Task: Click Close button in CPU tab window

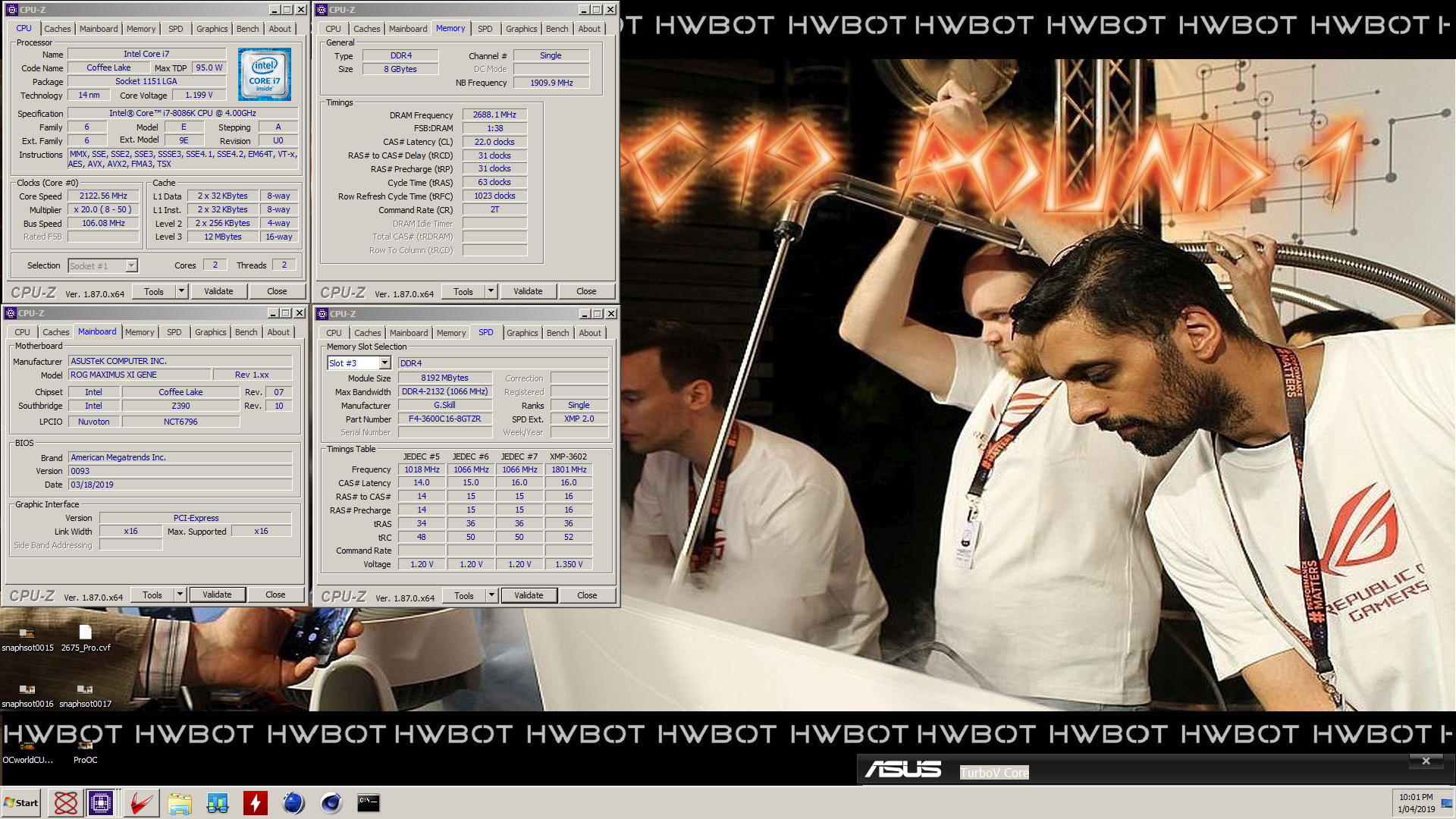Action: tap(277, 291)
